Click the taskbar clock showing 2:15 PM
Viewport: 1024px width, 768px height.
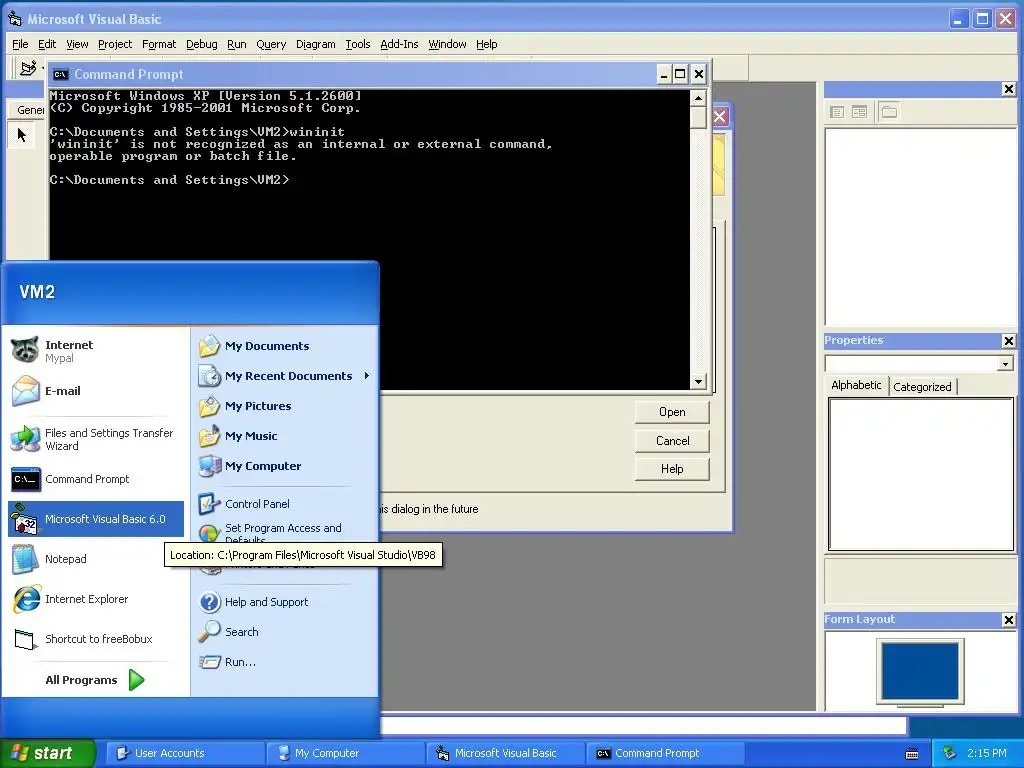986,753
